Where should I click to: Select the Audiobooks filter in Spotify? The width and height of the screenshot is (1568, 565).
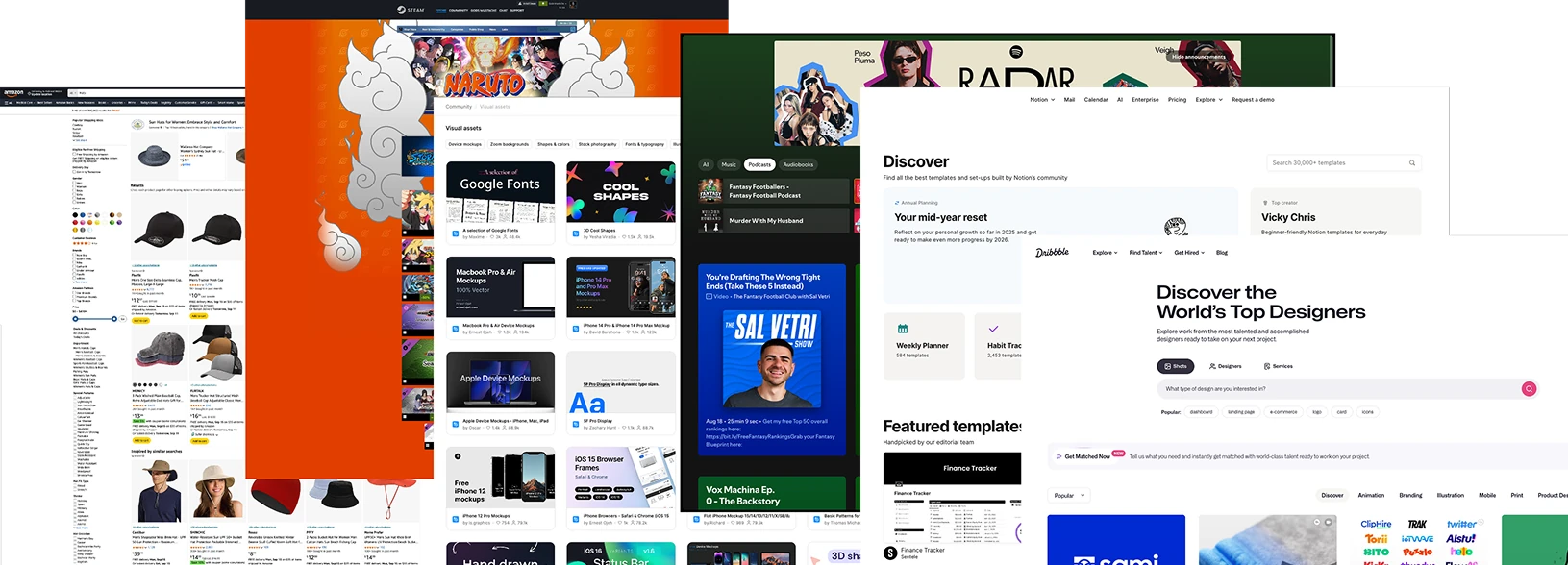(798, 164)
